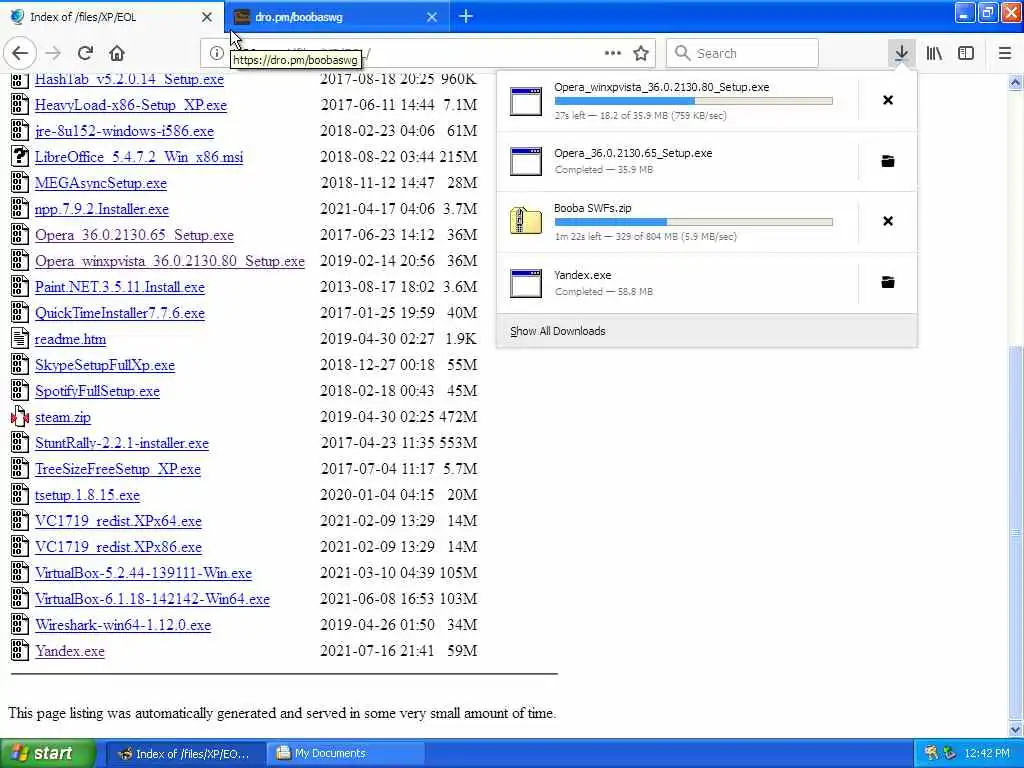Click the readme.htm text file icon
This screenshot has height=768, width=1024.
tap(20, 338)
